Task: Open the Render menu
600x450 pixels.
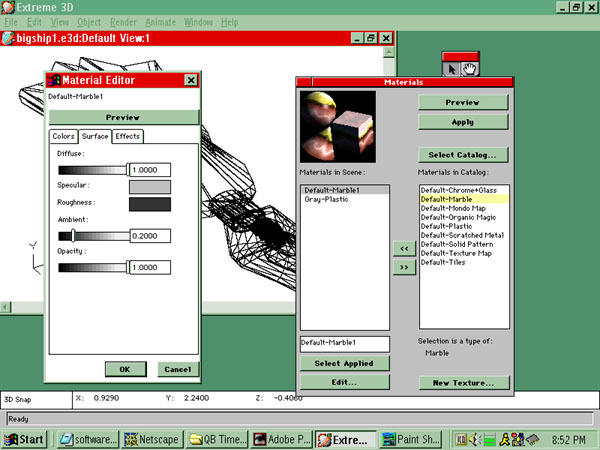Action: pyautogui.click(x=126, y=22)
